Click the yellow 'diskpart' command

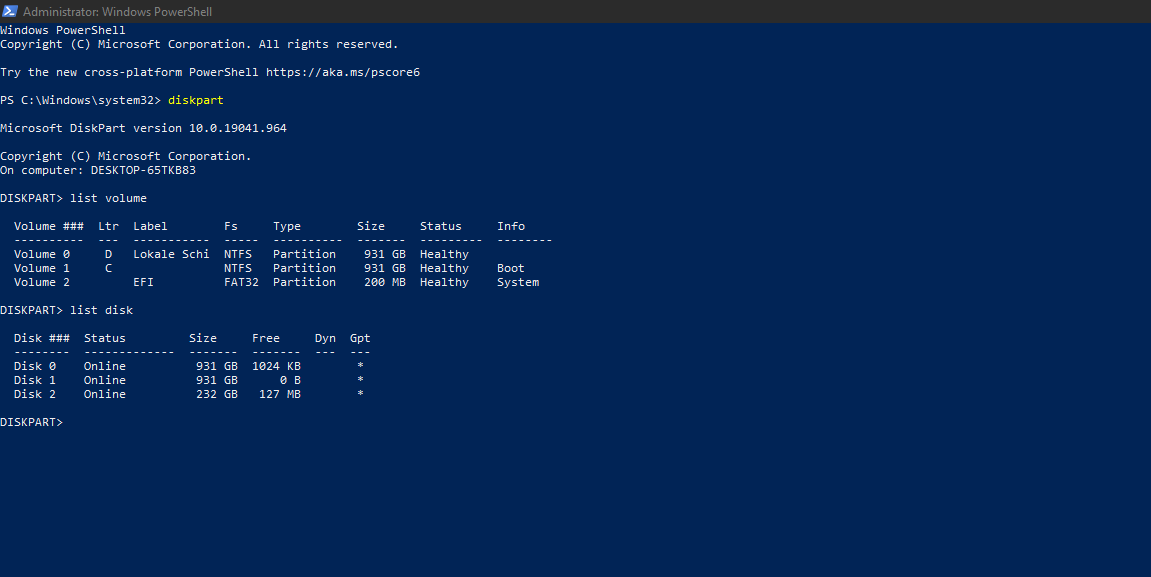[196, 100]
